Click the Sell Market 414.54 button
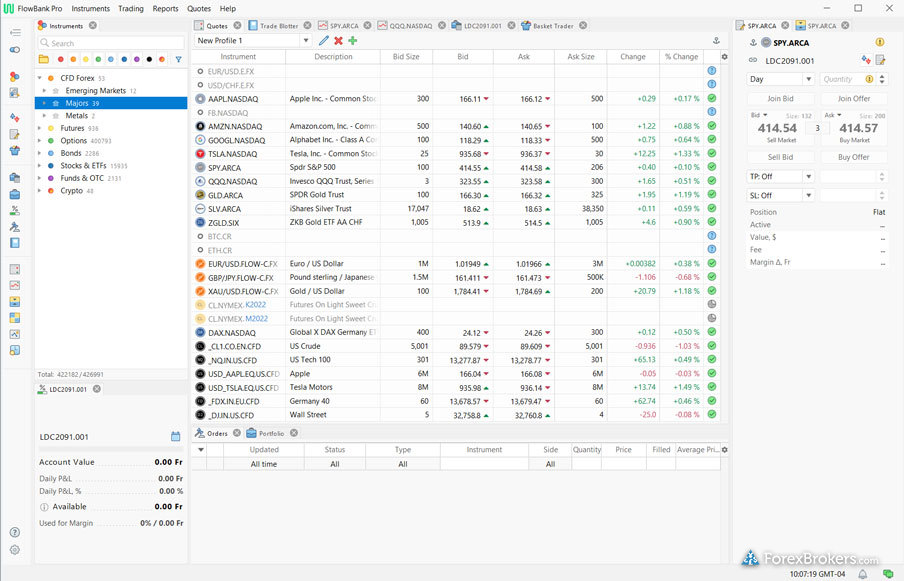The height and width of the screenshot is (581, 904). 778,131
